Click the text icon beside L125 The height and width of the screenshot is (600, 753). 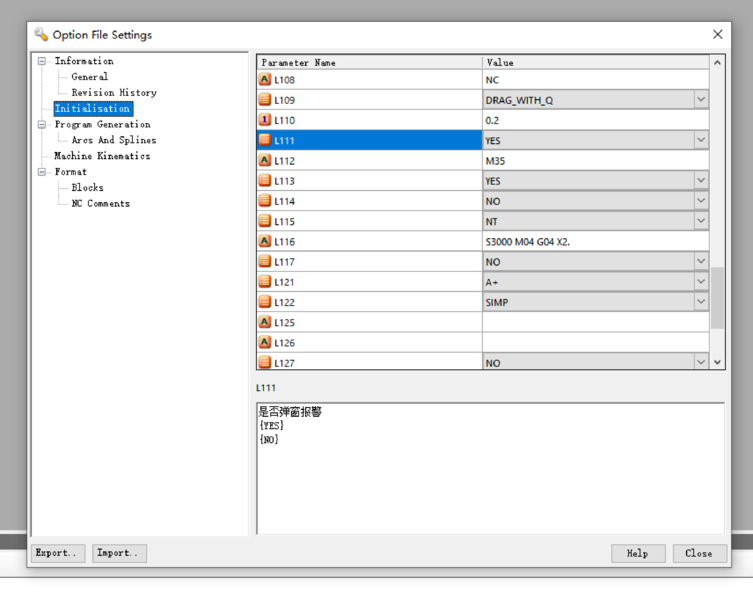click(265, 321)
